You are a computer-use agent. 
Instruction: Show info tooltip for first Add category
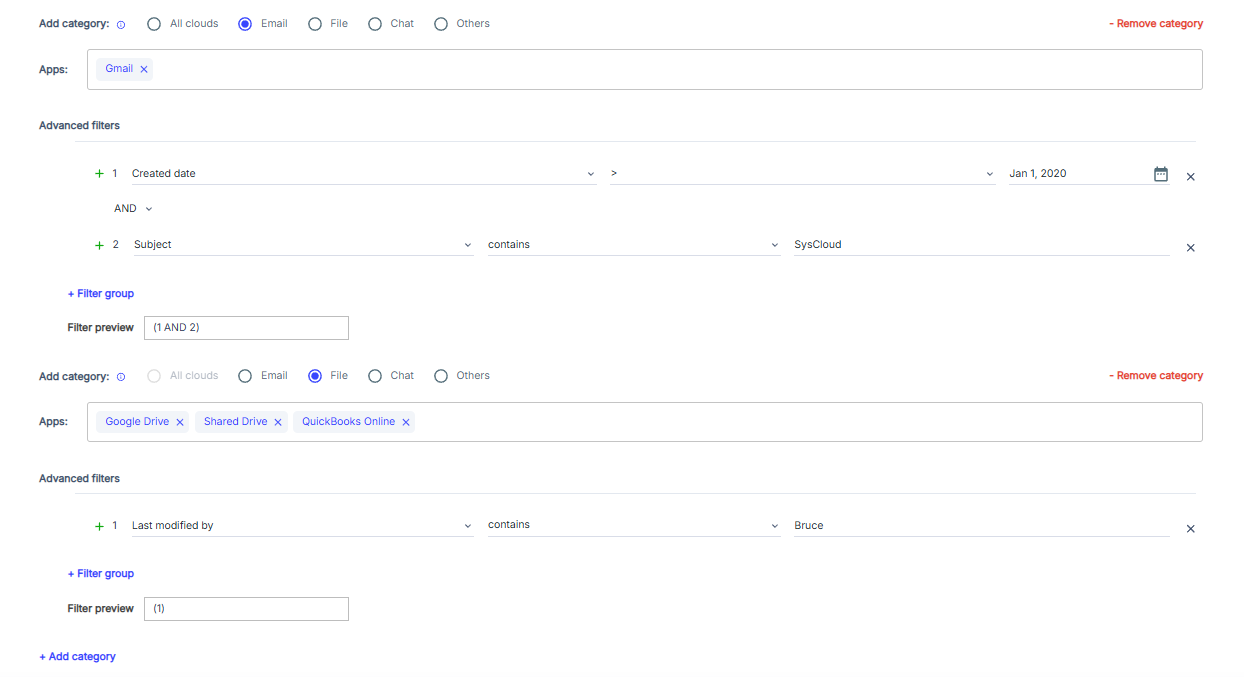121,24
